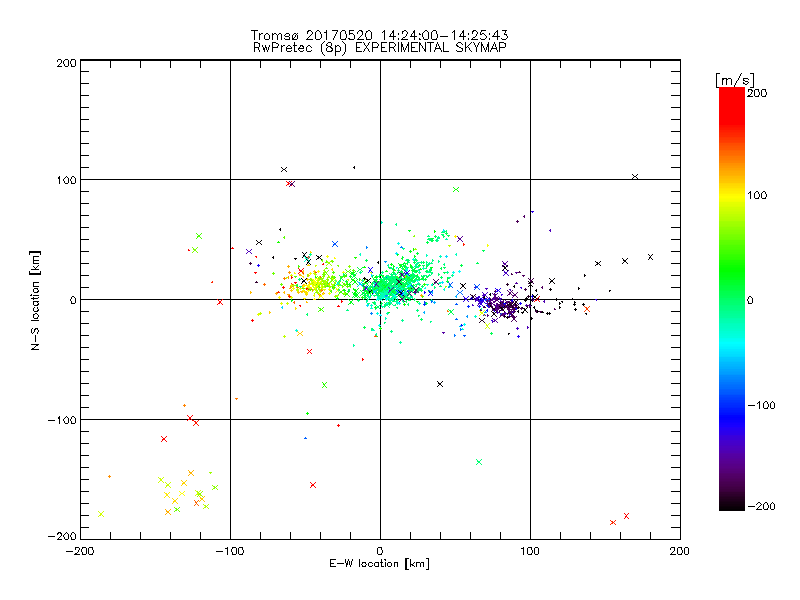The image size is (800, 600).
Task: Click the black cross marker in the far upper-right of the plot
Action: (x=635, y=177)
